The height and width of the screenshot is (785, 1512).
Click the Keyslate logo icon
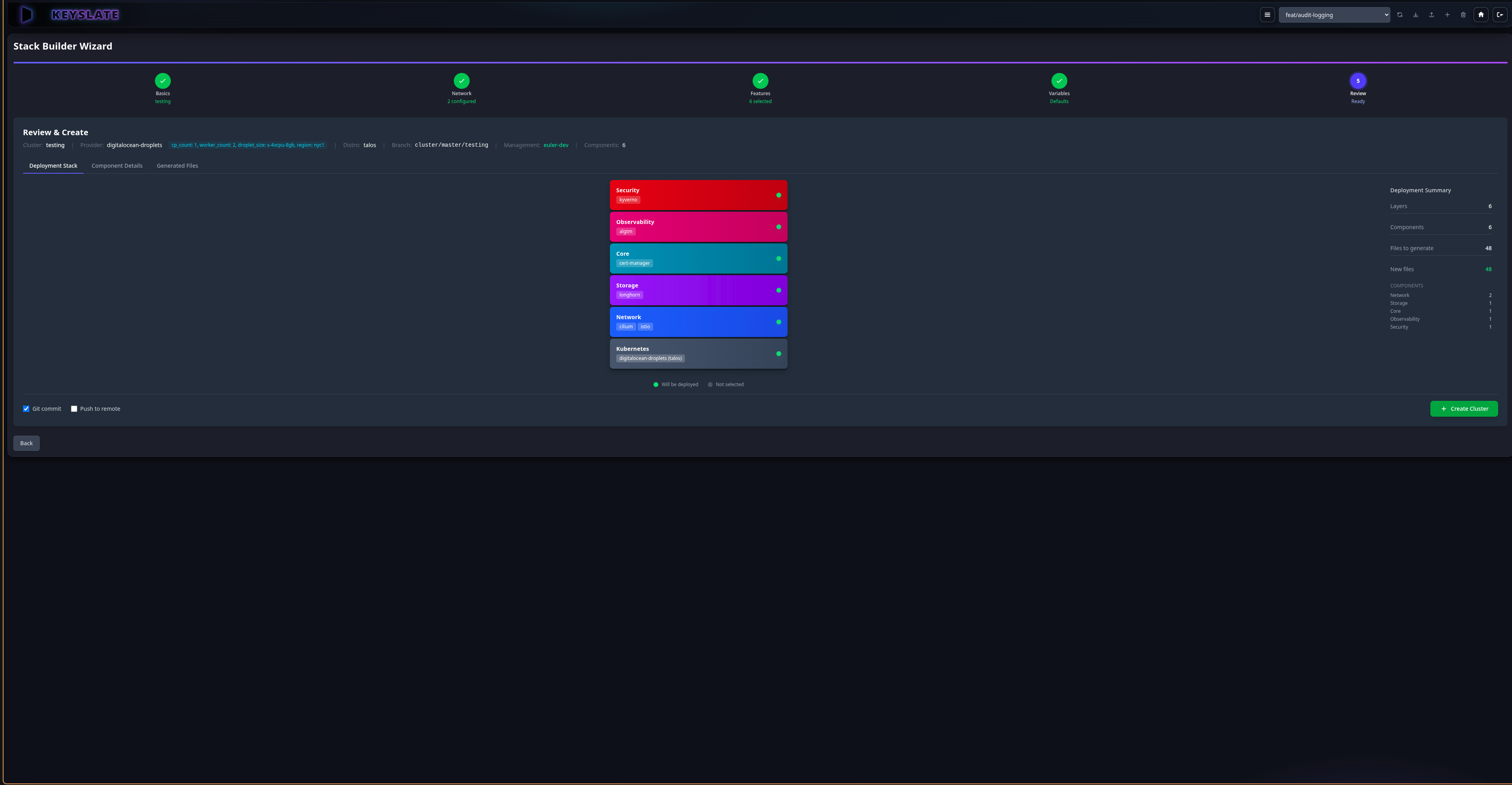27,15
